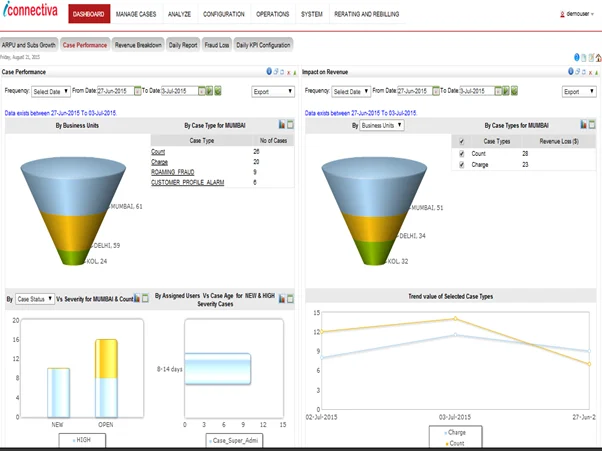Open Frequency dropdown in Impact on Revenue panel
602x451 pixels.
tap(351, 91)
